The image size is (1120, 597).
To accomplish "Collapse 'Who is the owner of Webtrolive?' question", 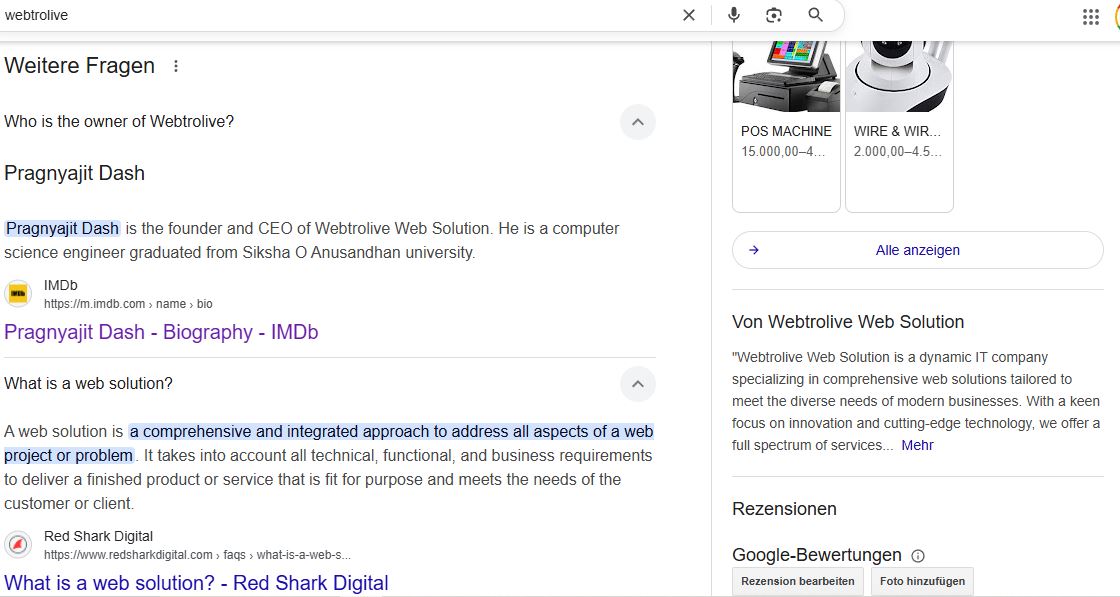I will [x=637, y=121].
